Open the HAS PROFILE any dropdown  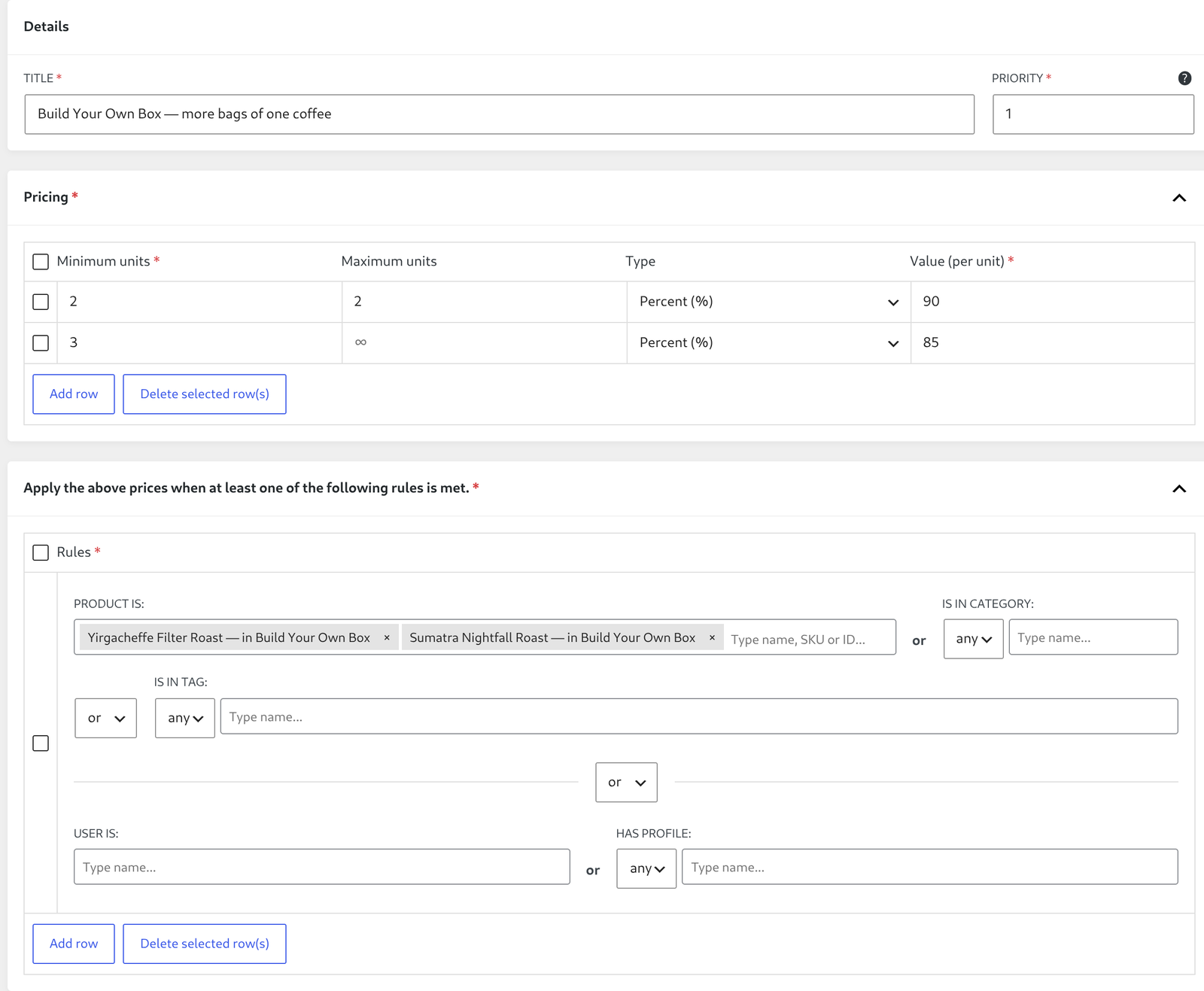coord(646,868)
